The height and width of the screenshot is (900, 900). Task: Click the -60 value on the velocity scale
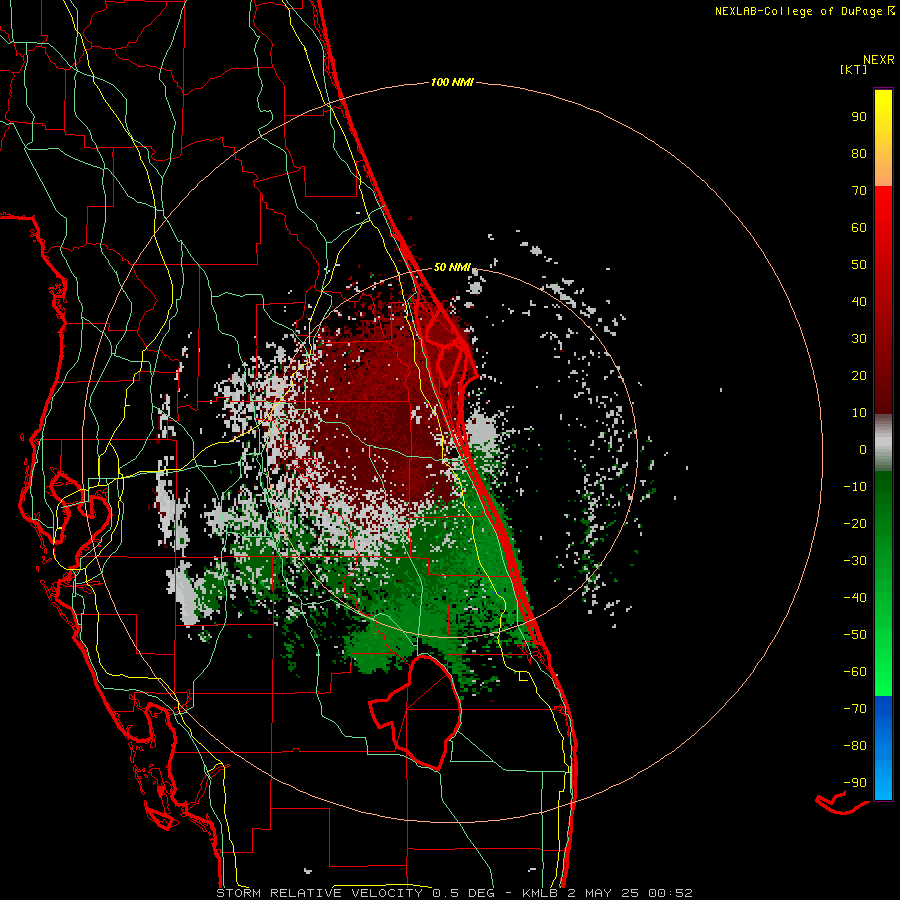tap(855, 672)
